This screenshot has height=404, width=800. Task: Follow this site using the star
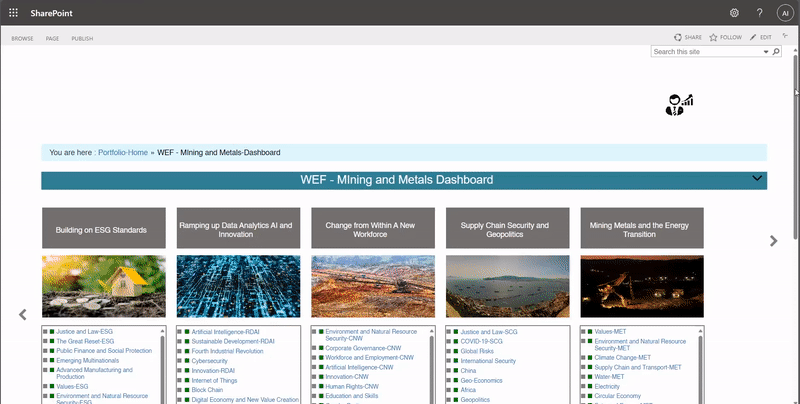(713, 37)
